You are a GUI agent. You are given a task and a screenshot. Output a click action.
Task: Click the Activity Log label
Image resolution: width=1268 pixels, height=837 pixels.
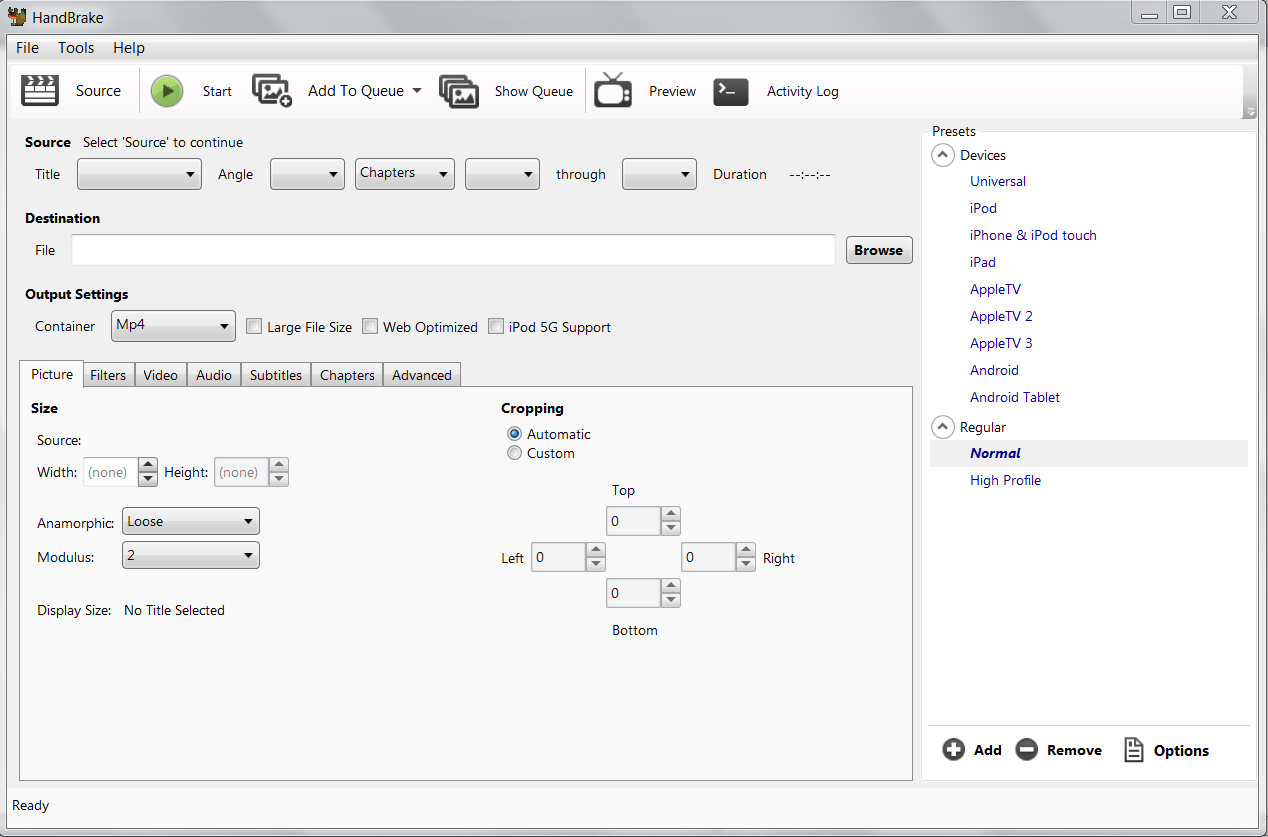click(x=803, y=91)
